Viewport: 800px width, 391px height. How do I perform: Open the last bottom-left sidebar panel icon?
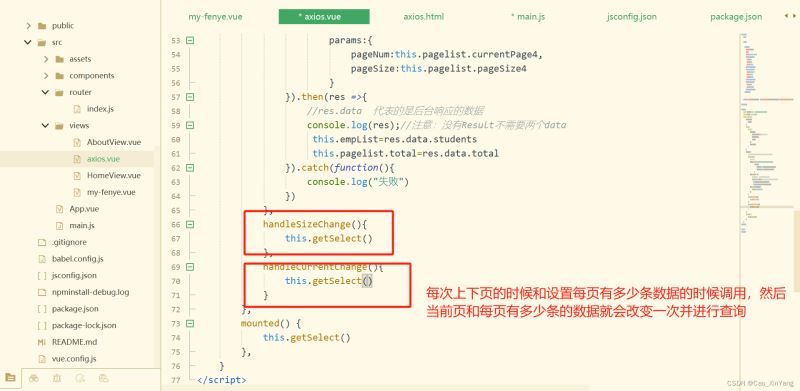104,378
